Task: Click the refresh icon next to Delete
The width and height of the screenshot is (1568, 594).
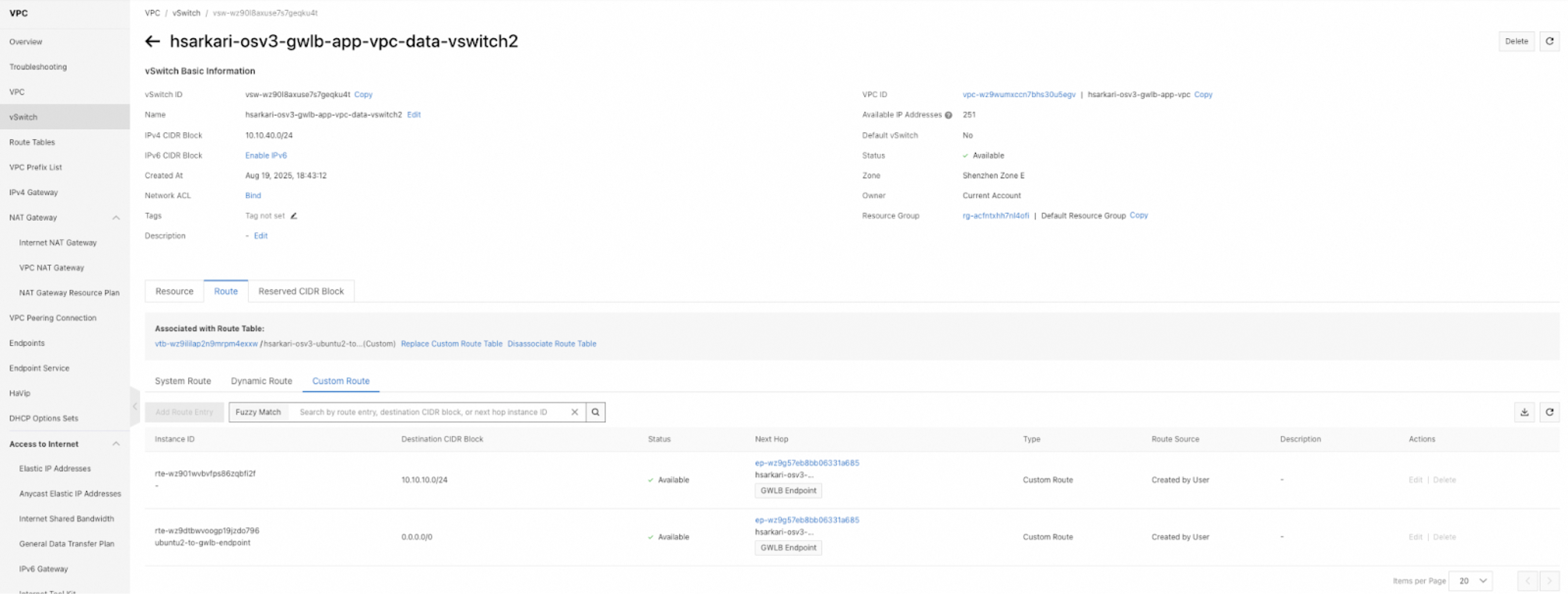Action: point(1549,41)
